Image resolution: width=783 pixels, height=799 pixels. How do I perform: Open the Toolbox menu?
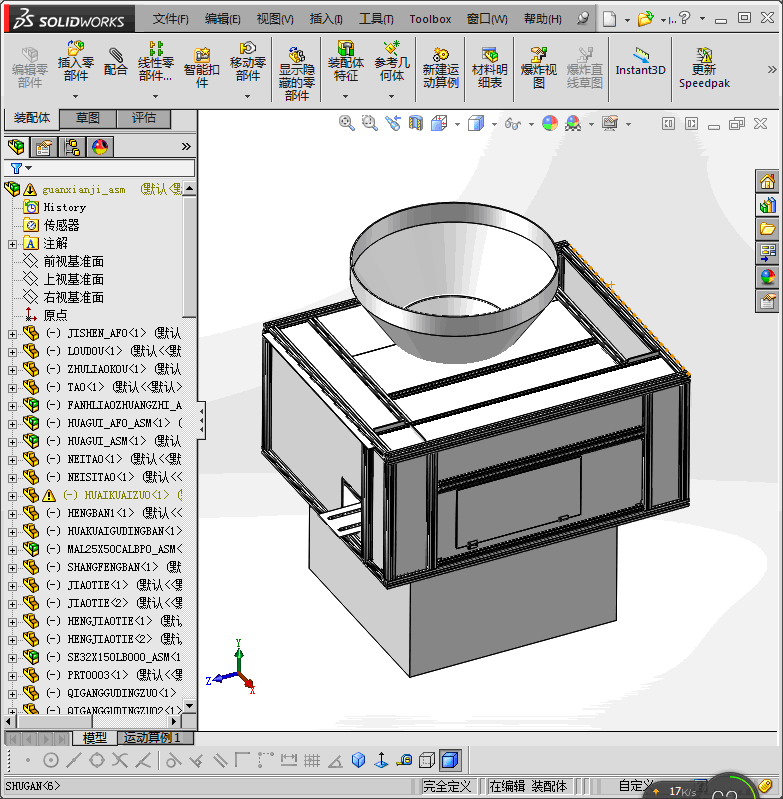click(x=430, y=19)
